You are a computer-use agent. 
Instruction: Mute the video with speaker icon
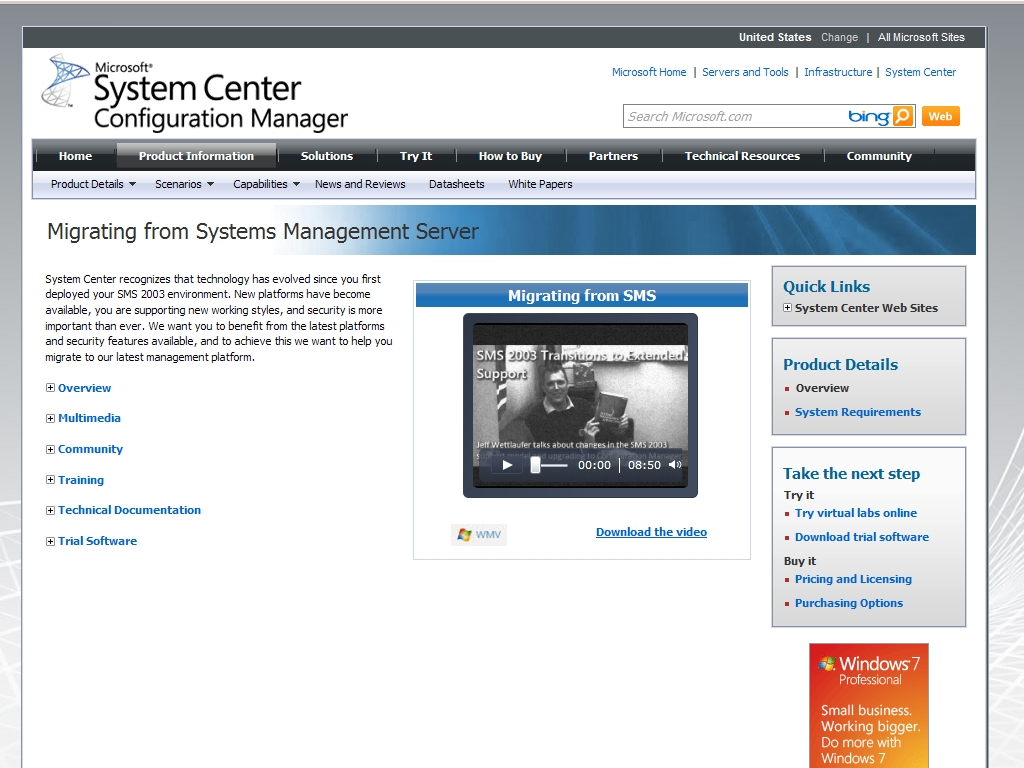[675, 465]
